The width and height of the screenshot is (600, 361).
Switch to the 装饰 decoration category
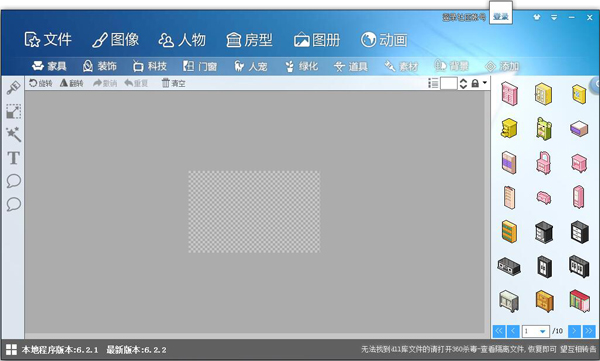click(99, 66)
